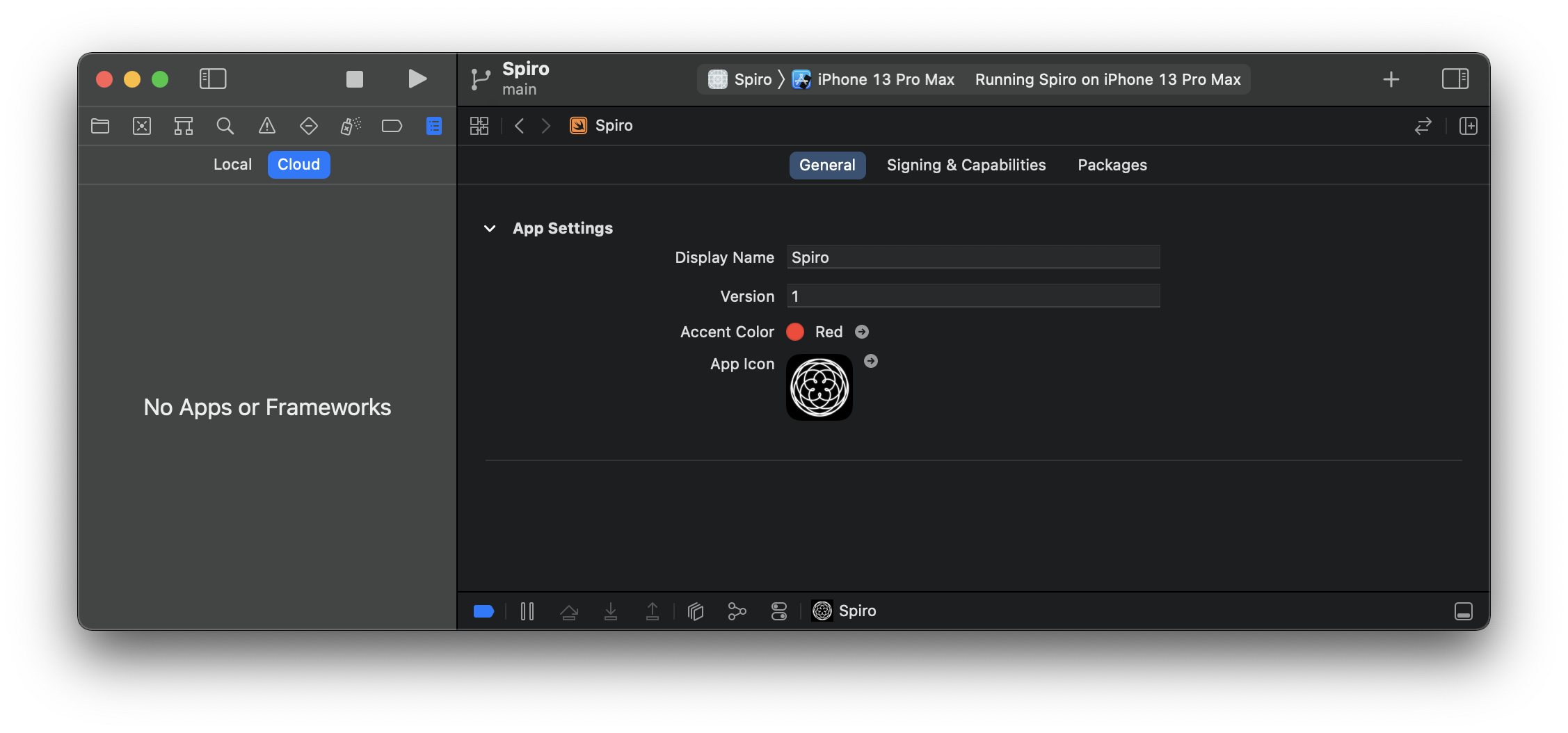1568x733 pixels.
Task: Click the red accent color swatch
Action: coord(795,332)
